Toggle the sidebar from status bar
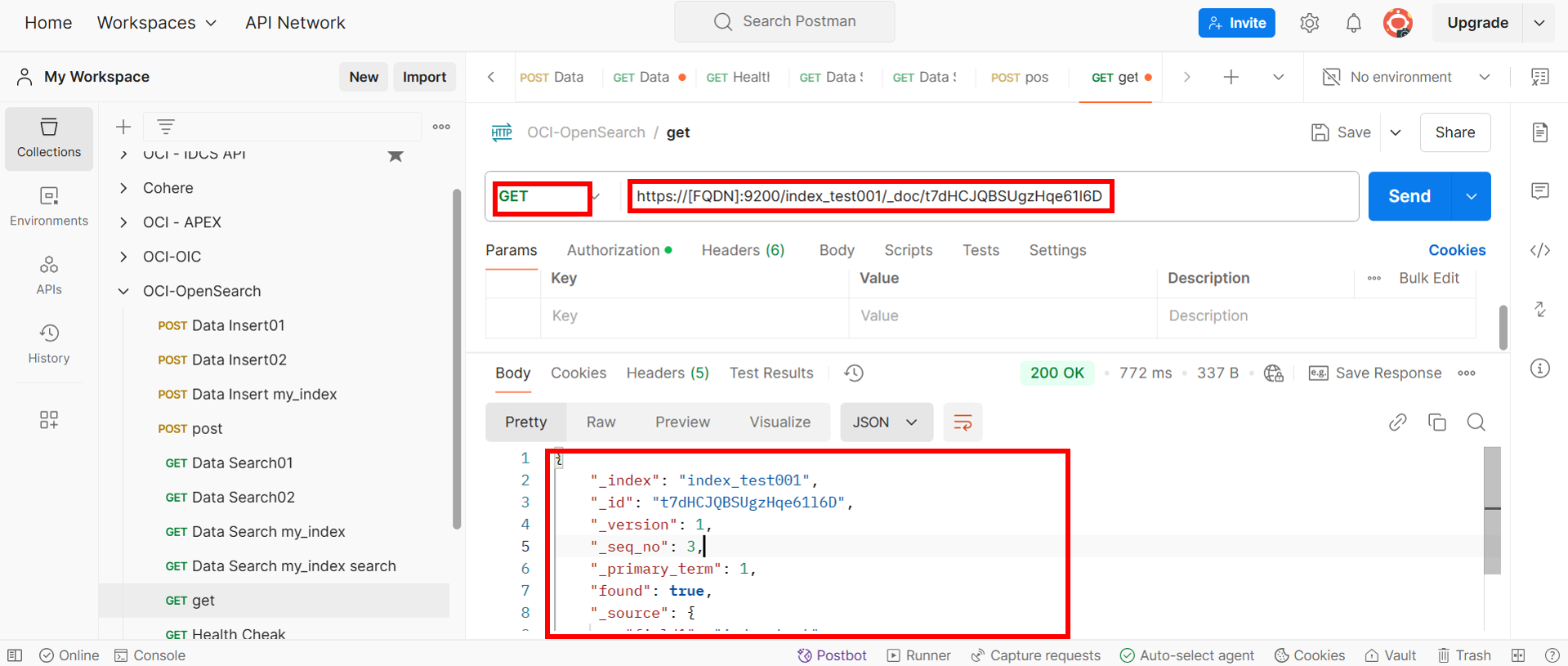This screenshot has width=1568, height=666. tap(15, 655)
